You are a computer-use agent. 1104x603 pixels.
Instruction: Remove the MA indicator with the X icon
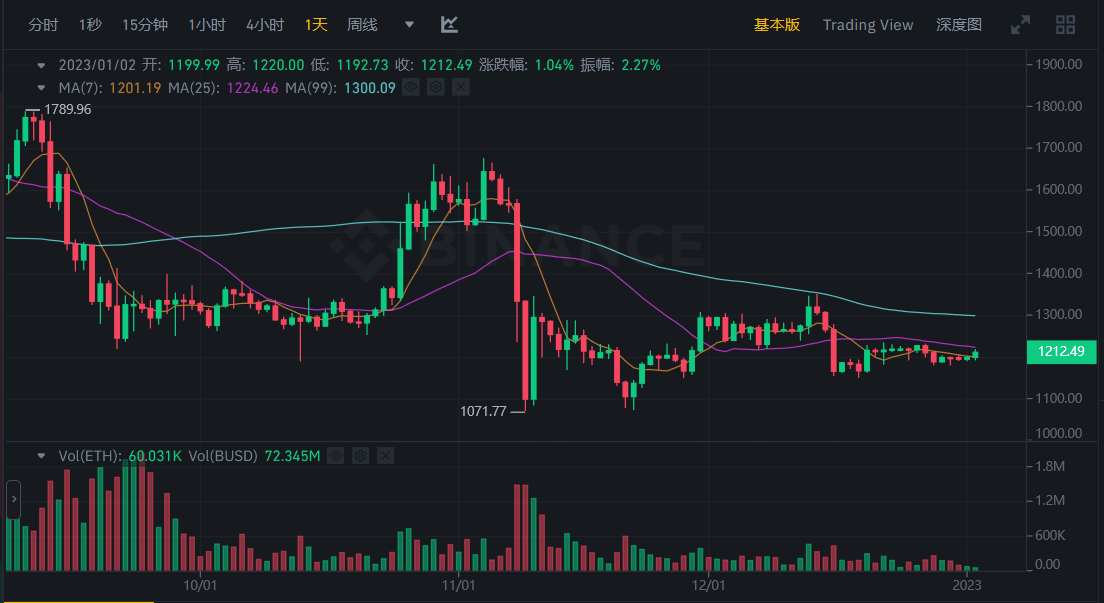460,87
